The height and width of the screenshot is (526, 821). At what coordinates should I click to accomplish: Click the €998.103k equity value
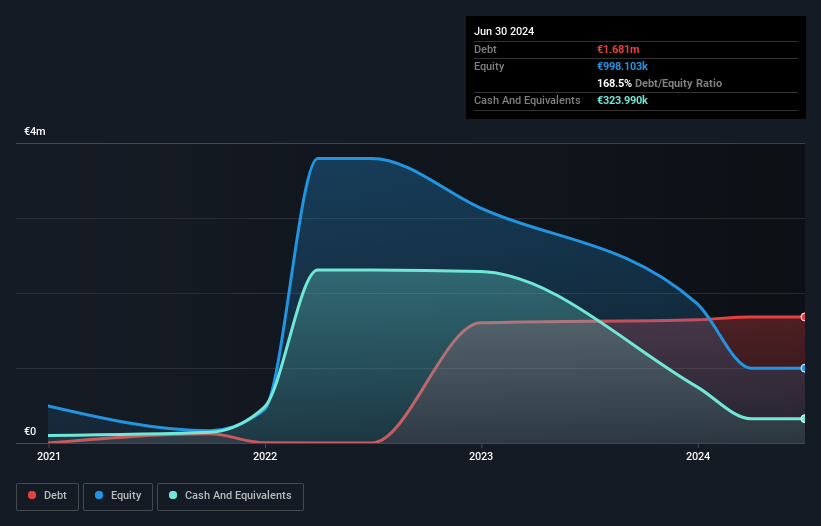(x=623, y=66)
